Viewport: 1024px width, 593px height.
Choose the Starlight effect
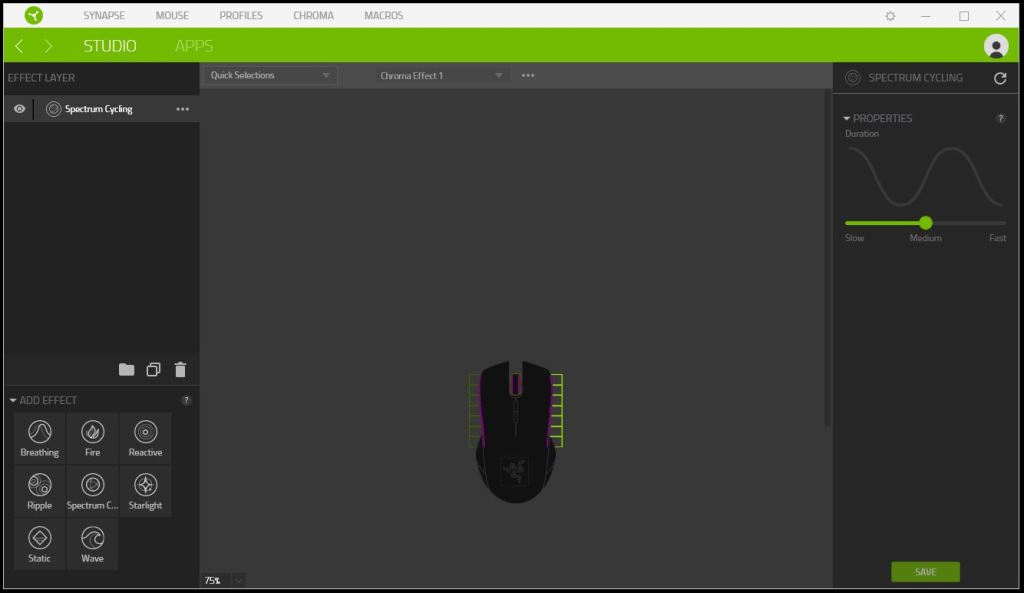[x=145, y=490]
